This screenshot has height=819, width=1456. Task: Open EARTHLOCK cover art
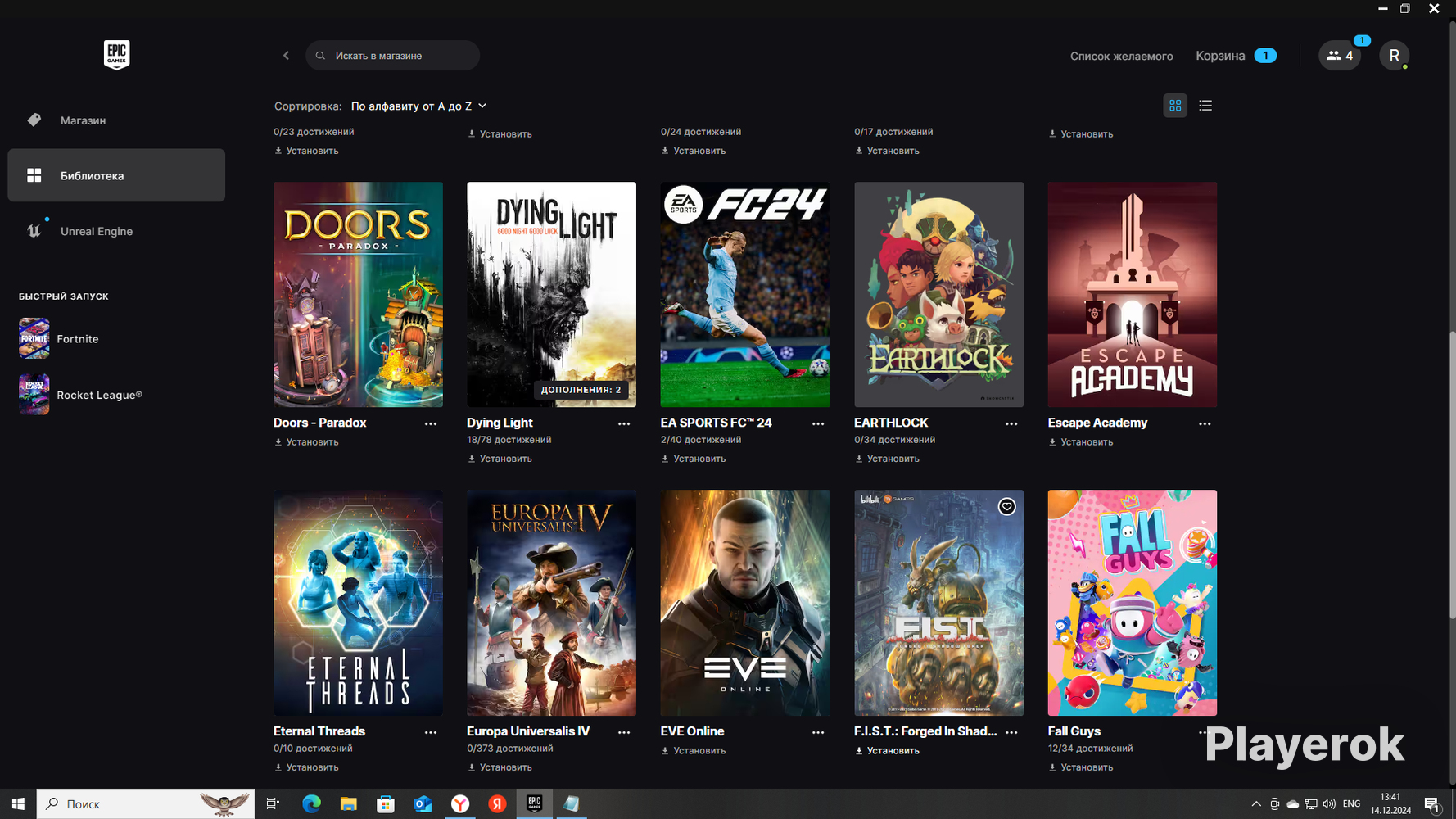pyautogui.click(x=938, y=295)
